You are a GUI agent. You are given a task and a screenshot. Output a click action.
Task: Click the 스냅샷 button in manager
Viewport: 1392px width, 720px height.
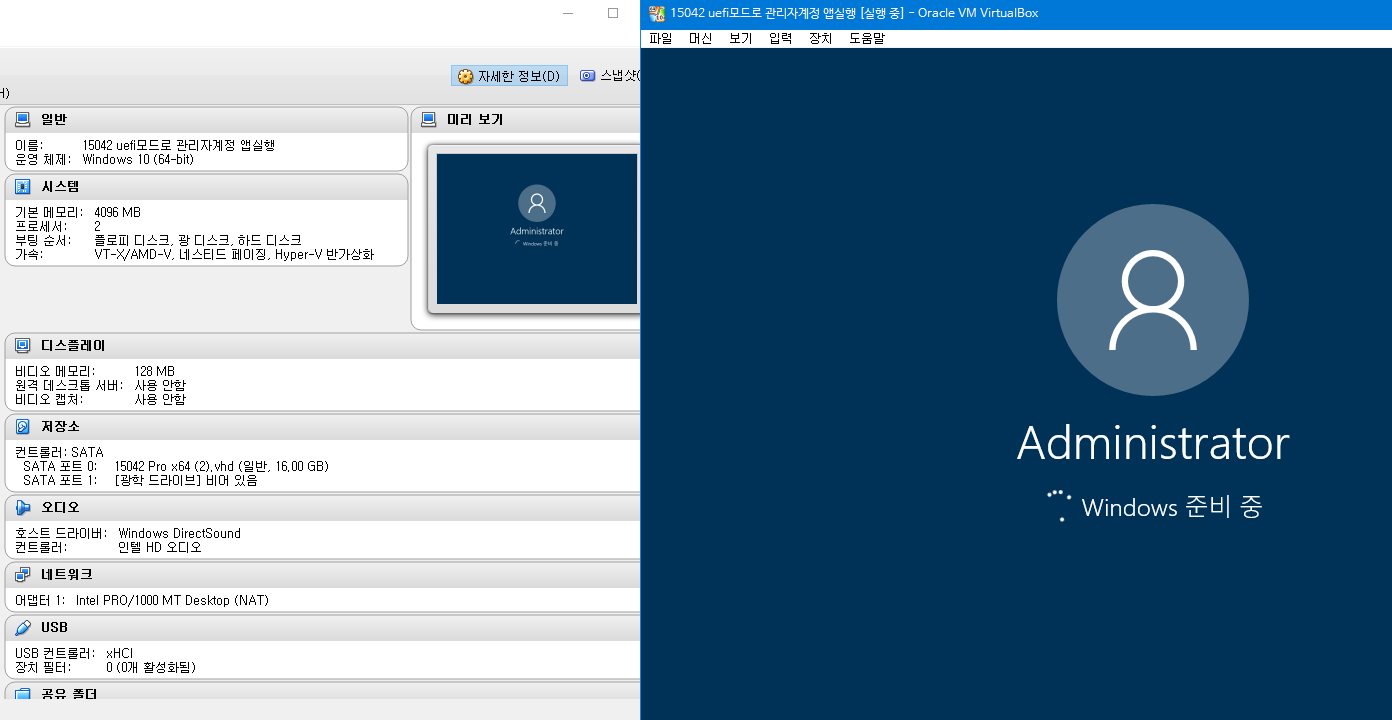608,76
